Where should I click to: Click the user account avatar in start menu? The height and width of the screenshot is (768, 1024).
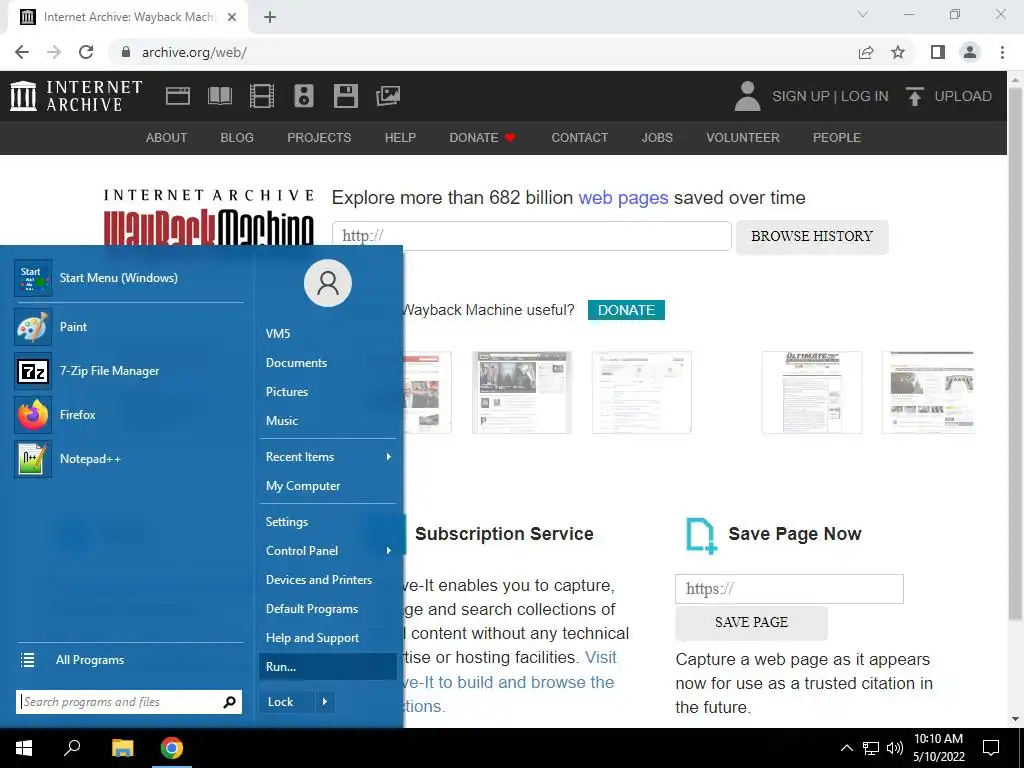coord(328,283)
